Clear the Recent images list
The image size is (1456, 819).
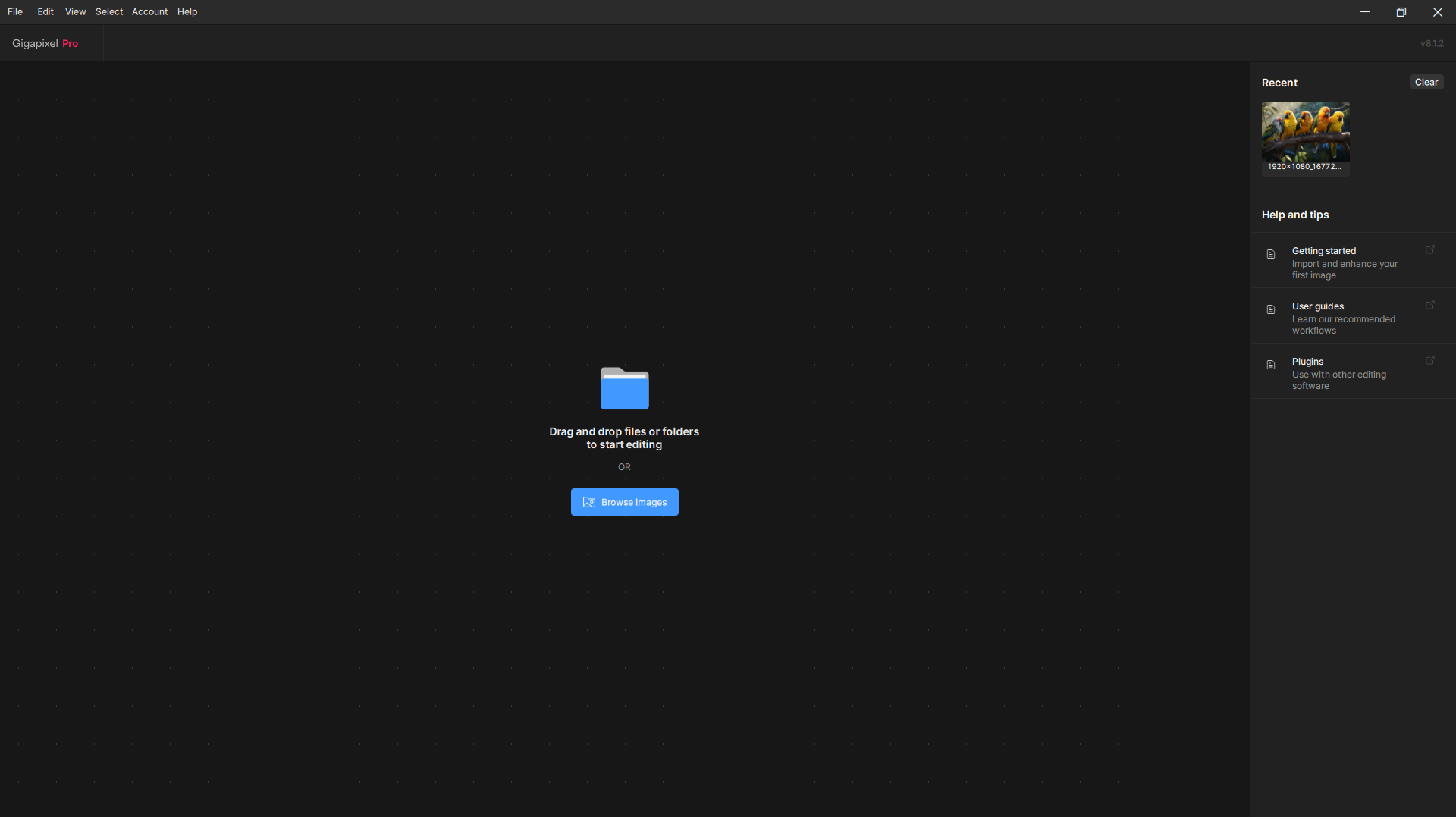[x=1426, y=82]
